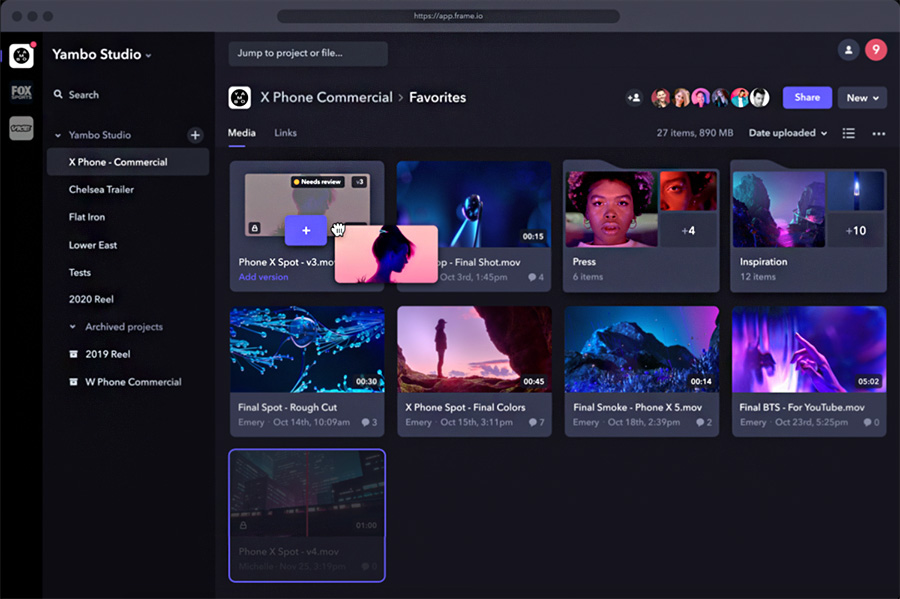Click the 27 items, 890 MB summary text
The image size is (900, 599).
(695, 133)
